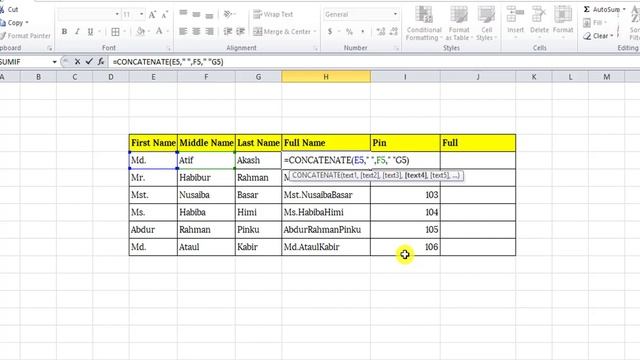Select column J header
This screenshot has width=640, height=360.
coord(478,77)
